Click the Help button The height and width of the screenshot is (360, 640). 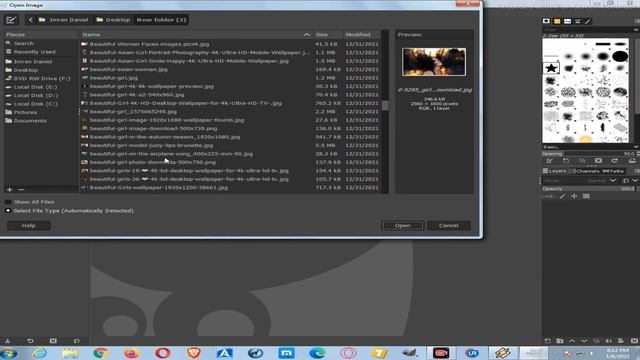point(29,226)
